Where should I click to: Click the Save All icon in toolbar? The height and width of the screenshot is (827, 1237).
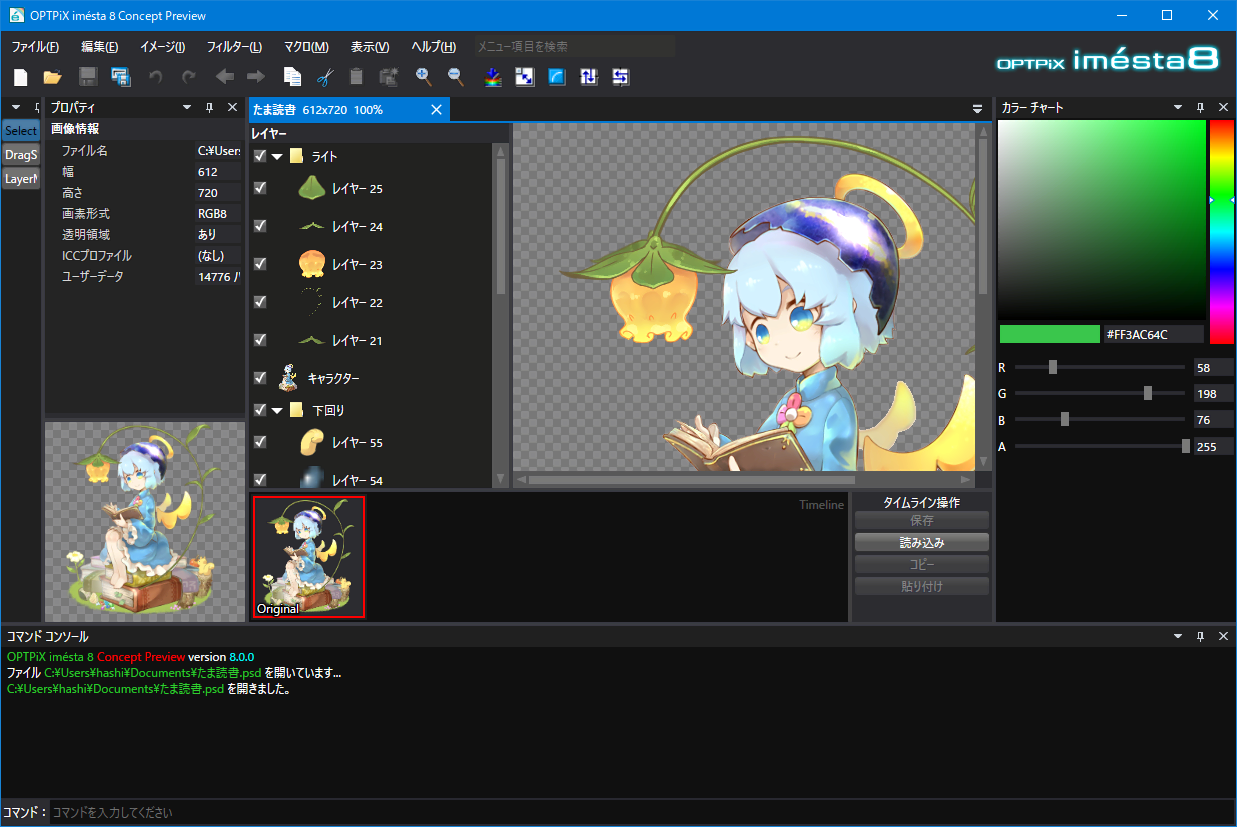121,77
